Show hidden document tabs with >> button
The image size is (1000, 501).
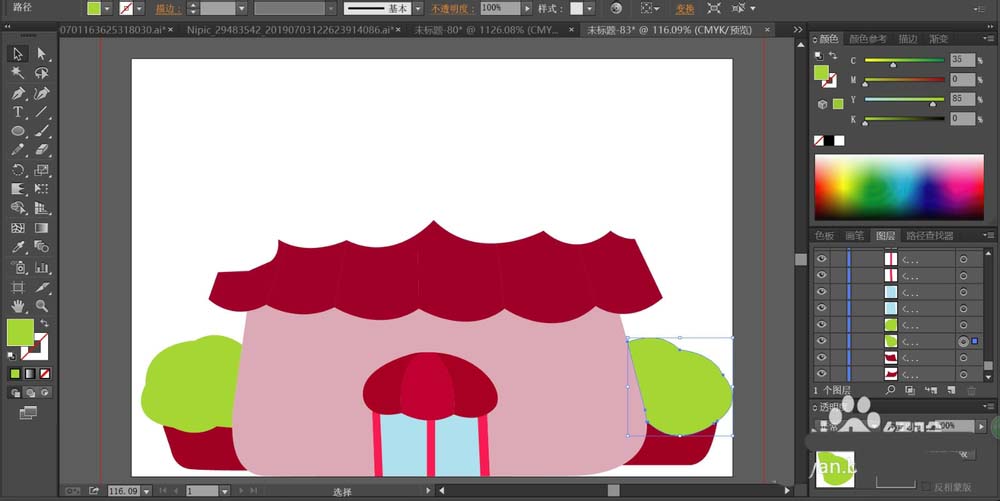798,29
